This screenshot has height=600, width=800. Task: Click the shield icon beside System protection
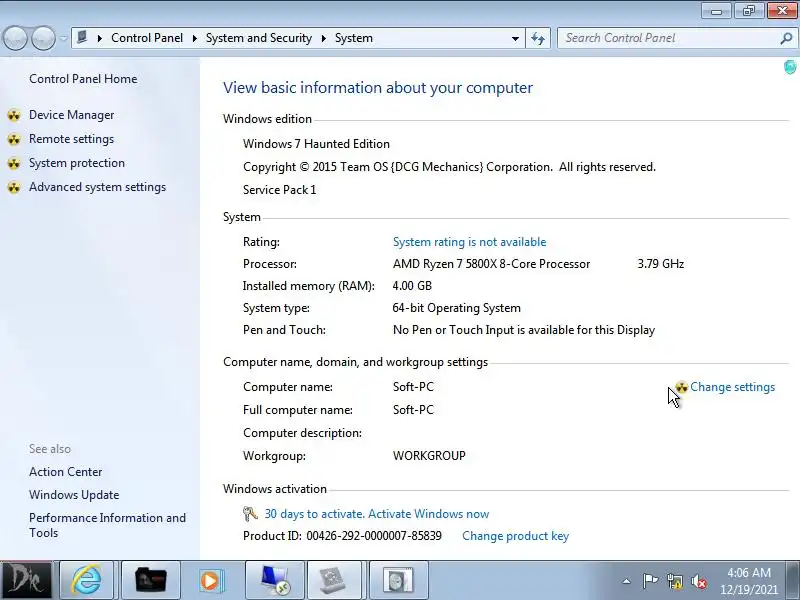(14, 163)
